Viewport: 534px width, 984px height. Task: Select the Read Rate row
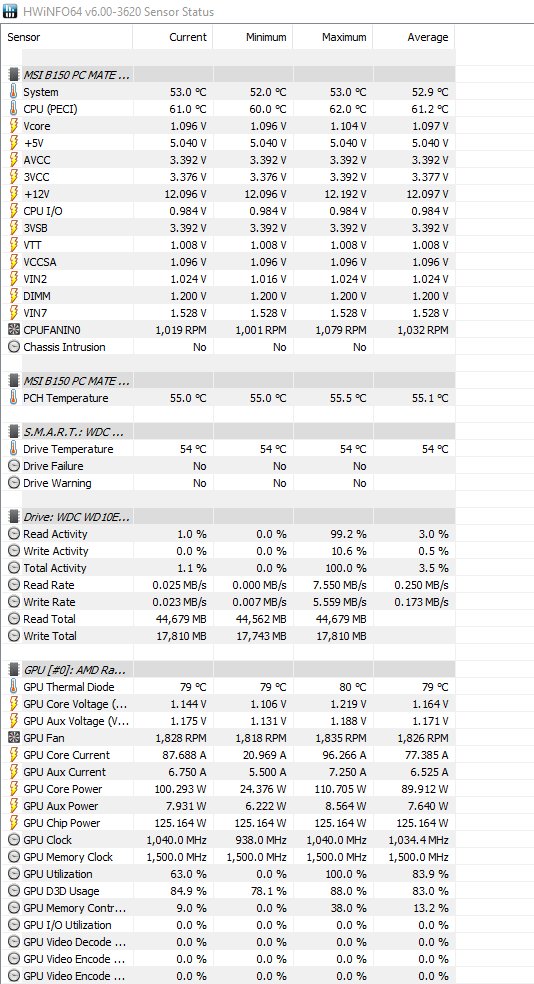pyautogui.click(x=228, y=585)
